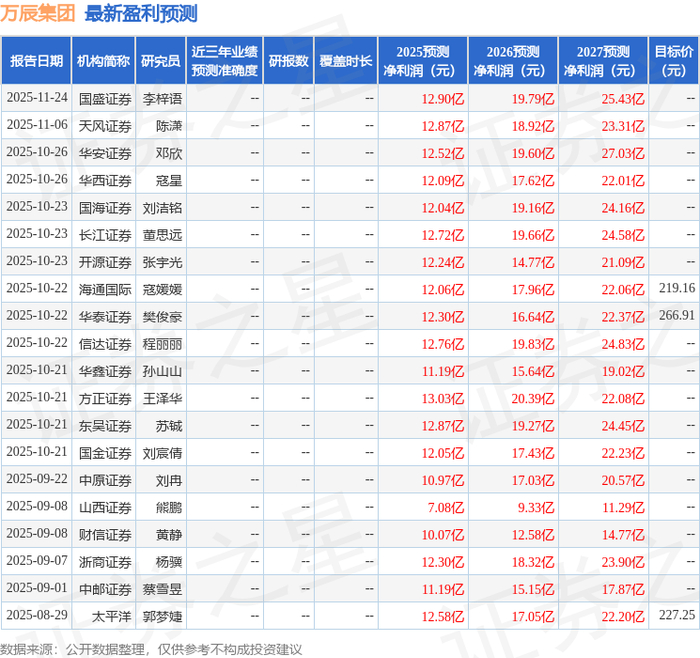This screenshot has width=700, height=658.
Task: Select the 目标价(元) column header
Action: tap(674, 61)
